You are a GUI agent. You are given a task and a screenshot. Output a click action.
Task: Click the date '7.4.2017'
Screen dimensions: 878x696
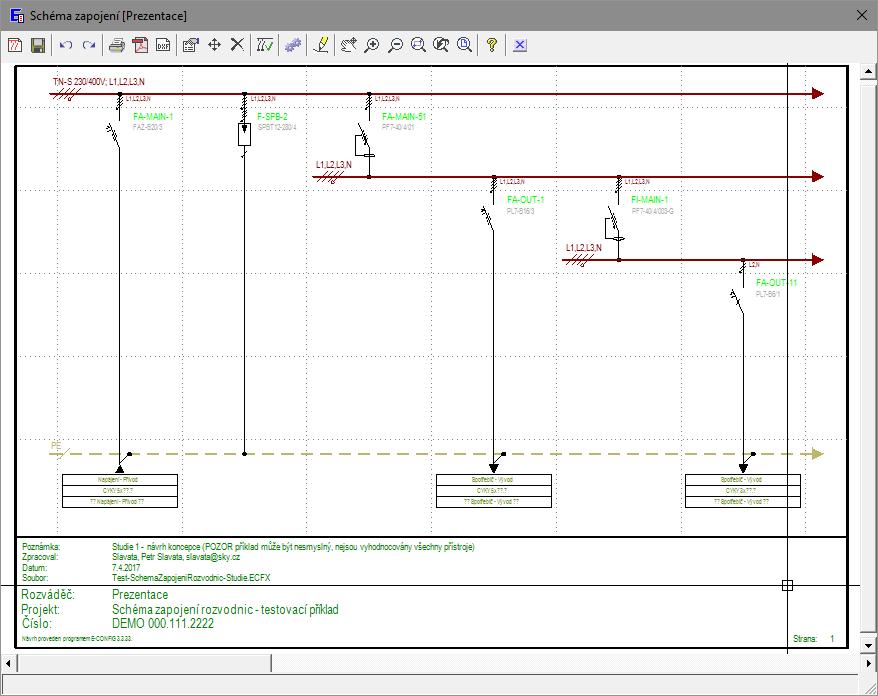coord(126,567)
